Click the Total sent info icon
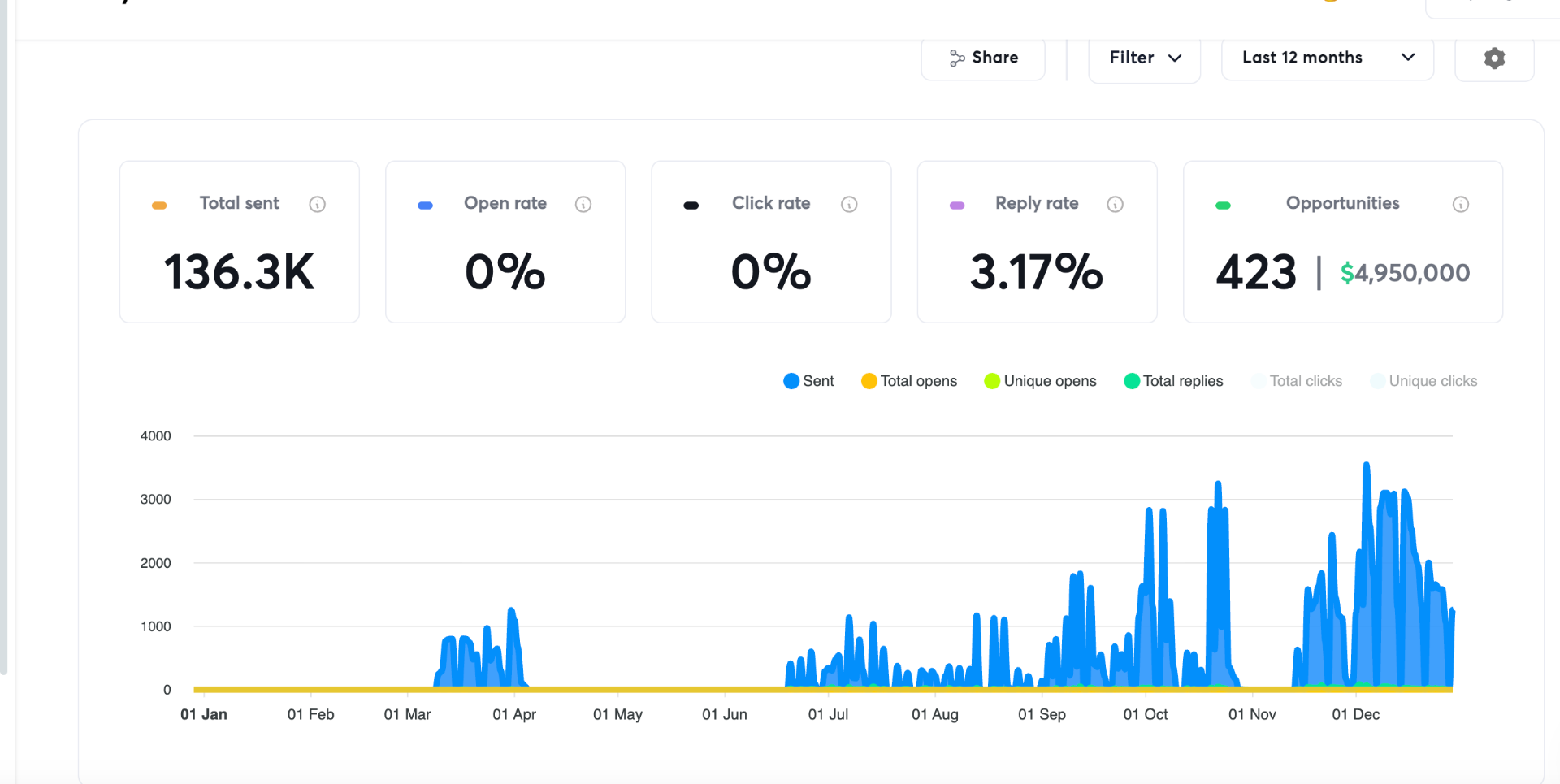The image size is (1560, 784). [318, 204]
